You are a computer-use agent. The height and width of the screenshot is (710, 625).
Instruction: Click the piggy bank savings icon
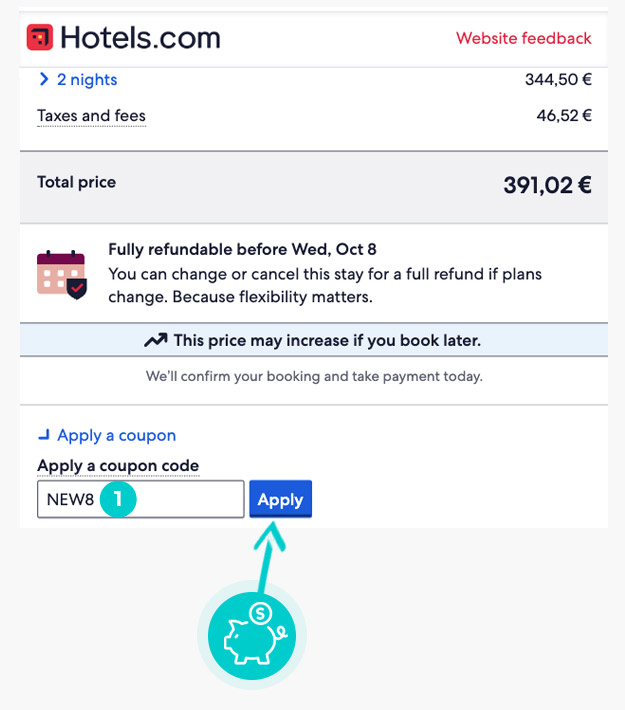pos(251,636)
